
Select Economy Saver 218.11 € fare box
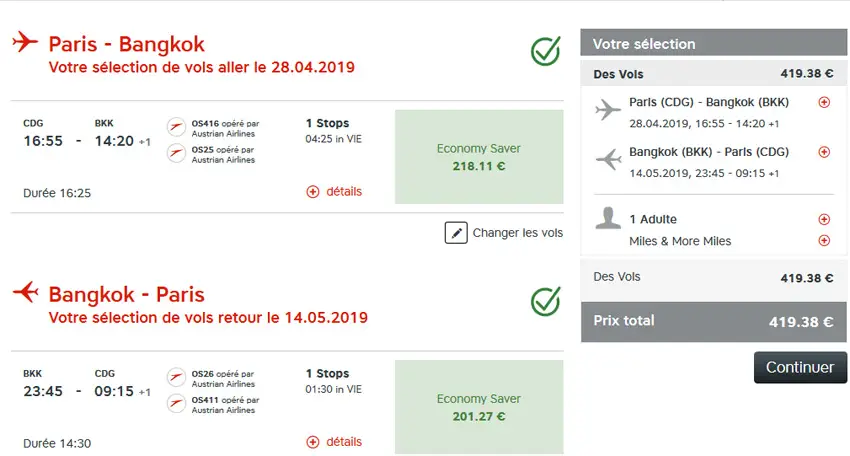[x=479, y=157]
